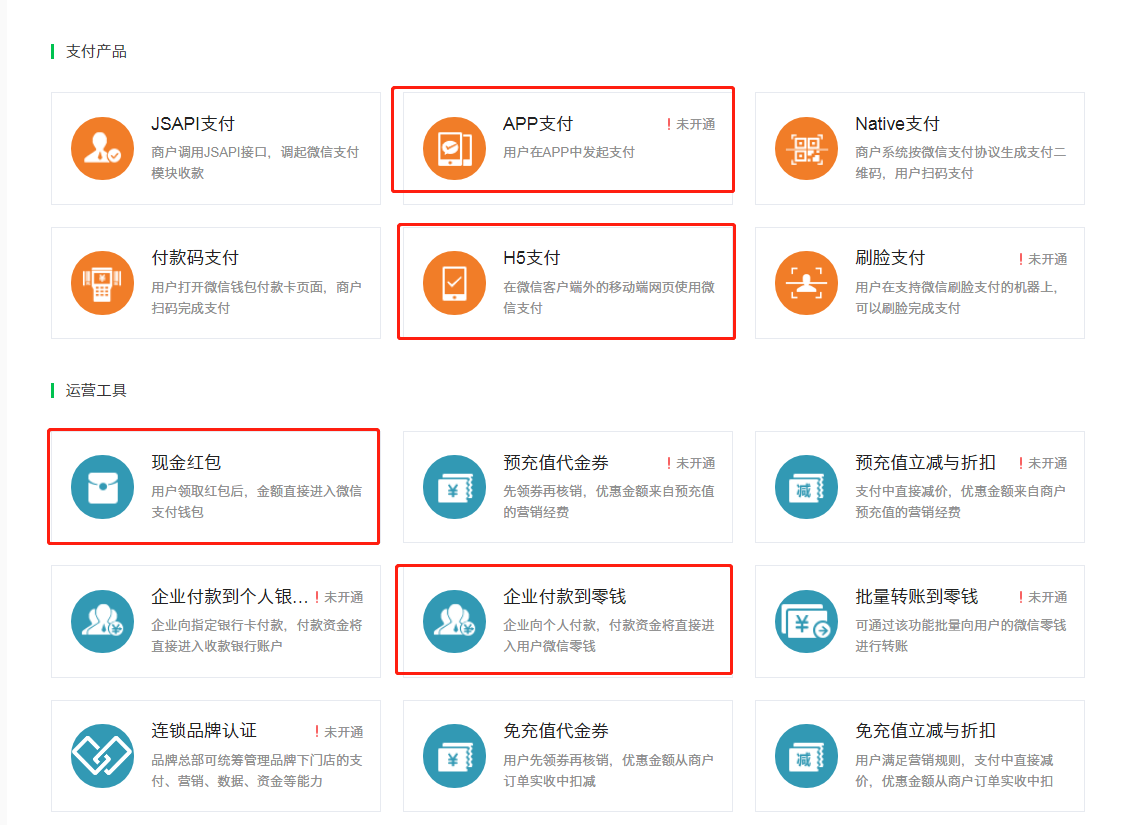Open the 付款码支付 product title
1122x825 pixels.
(195, 258)
